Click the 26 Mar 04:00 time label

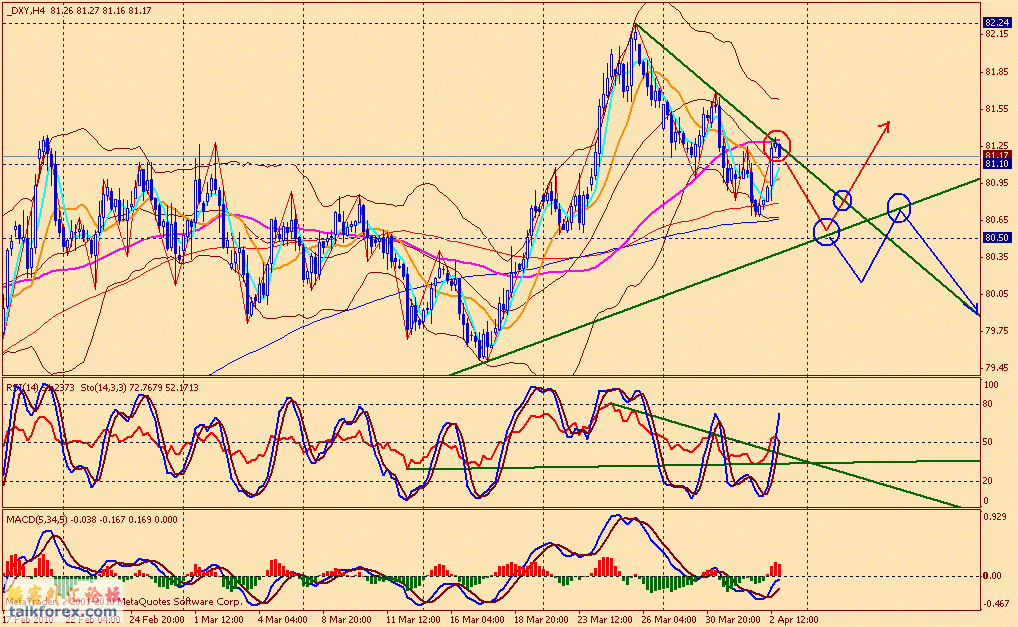[x=669, y=620]
